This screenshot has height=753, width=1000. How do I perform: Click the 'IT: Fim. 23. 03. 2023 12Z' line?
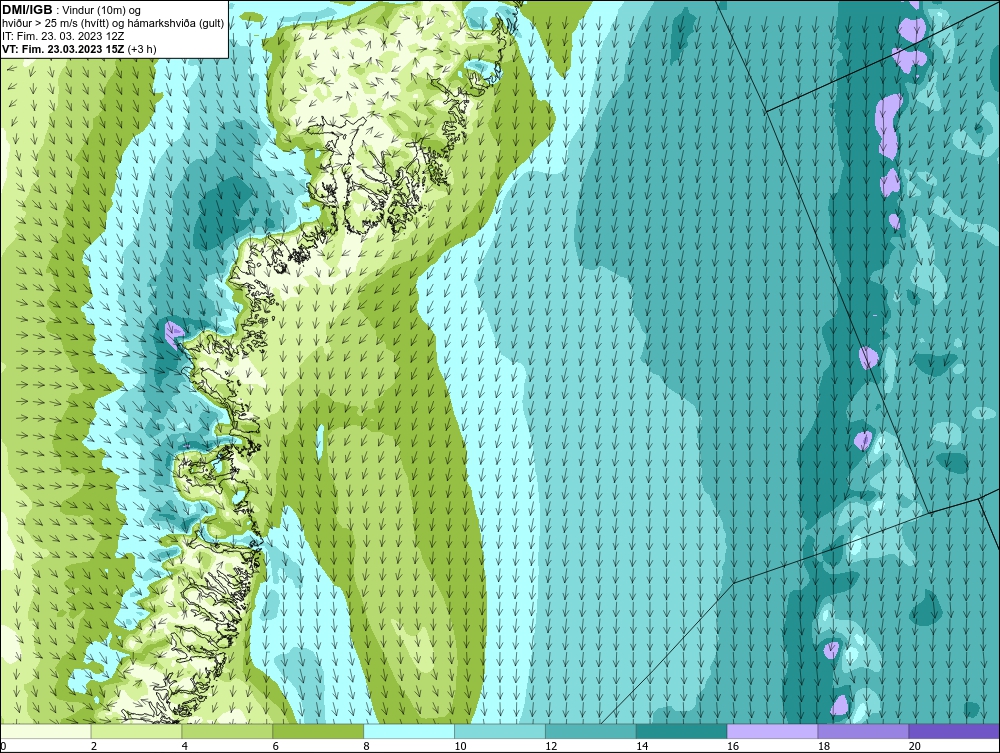62,36
